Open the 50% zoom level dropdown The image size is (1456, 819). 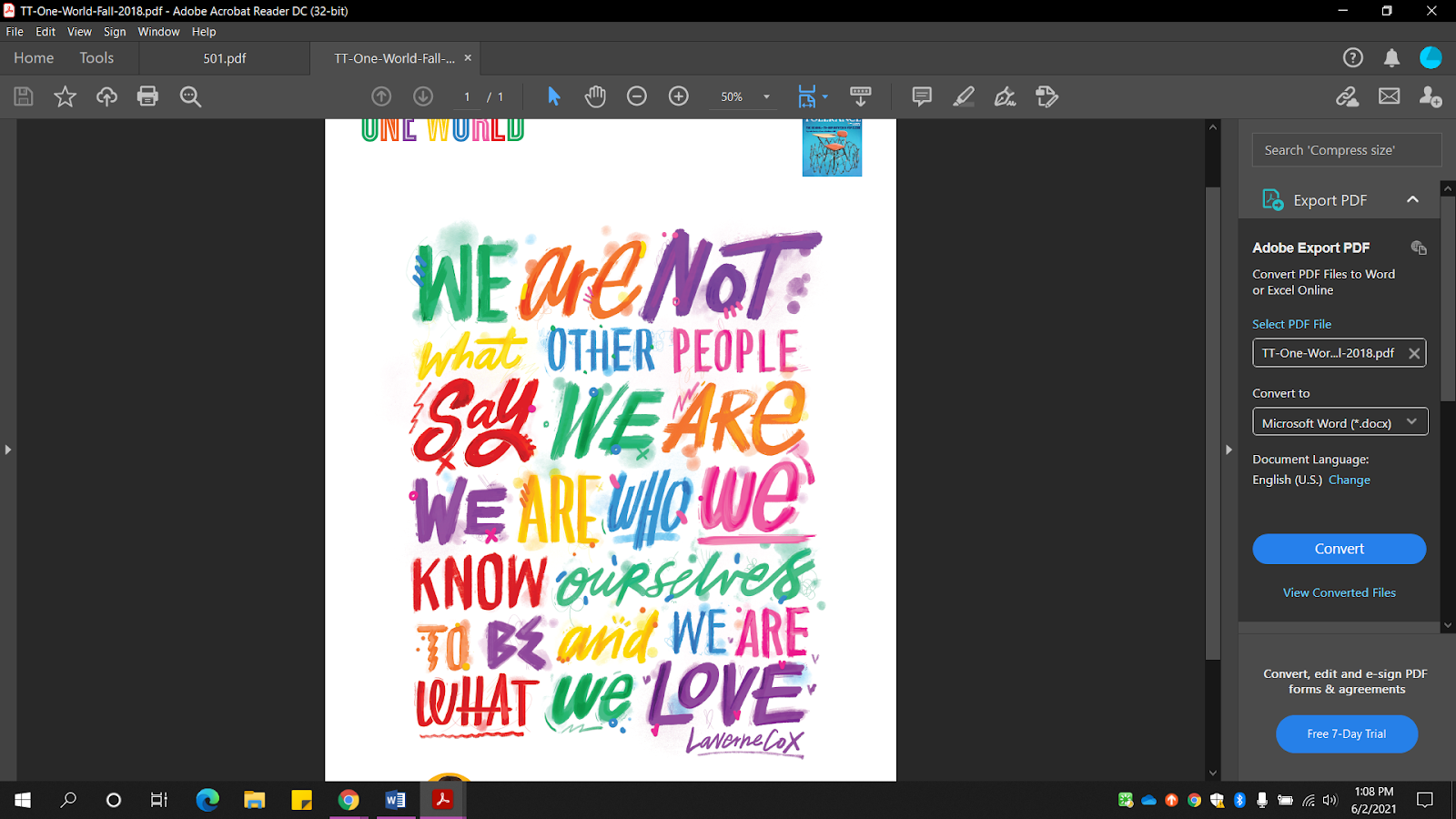pos(766,96)
